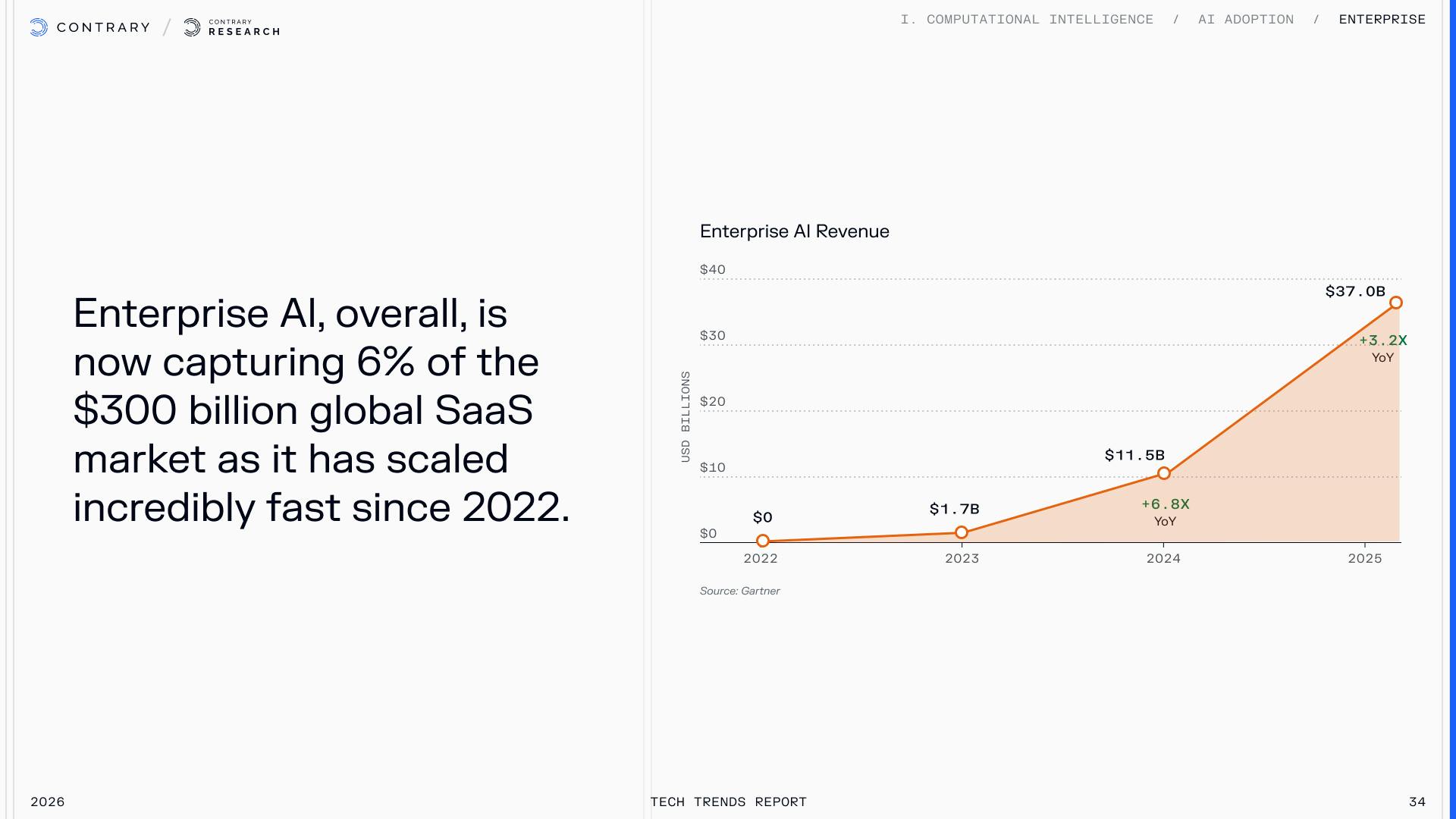
Task: Click the Contrary swirl logo icon
Action: tap(39, 27)
